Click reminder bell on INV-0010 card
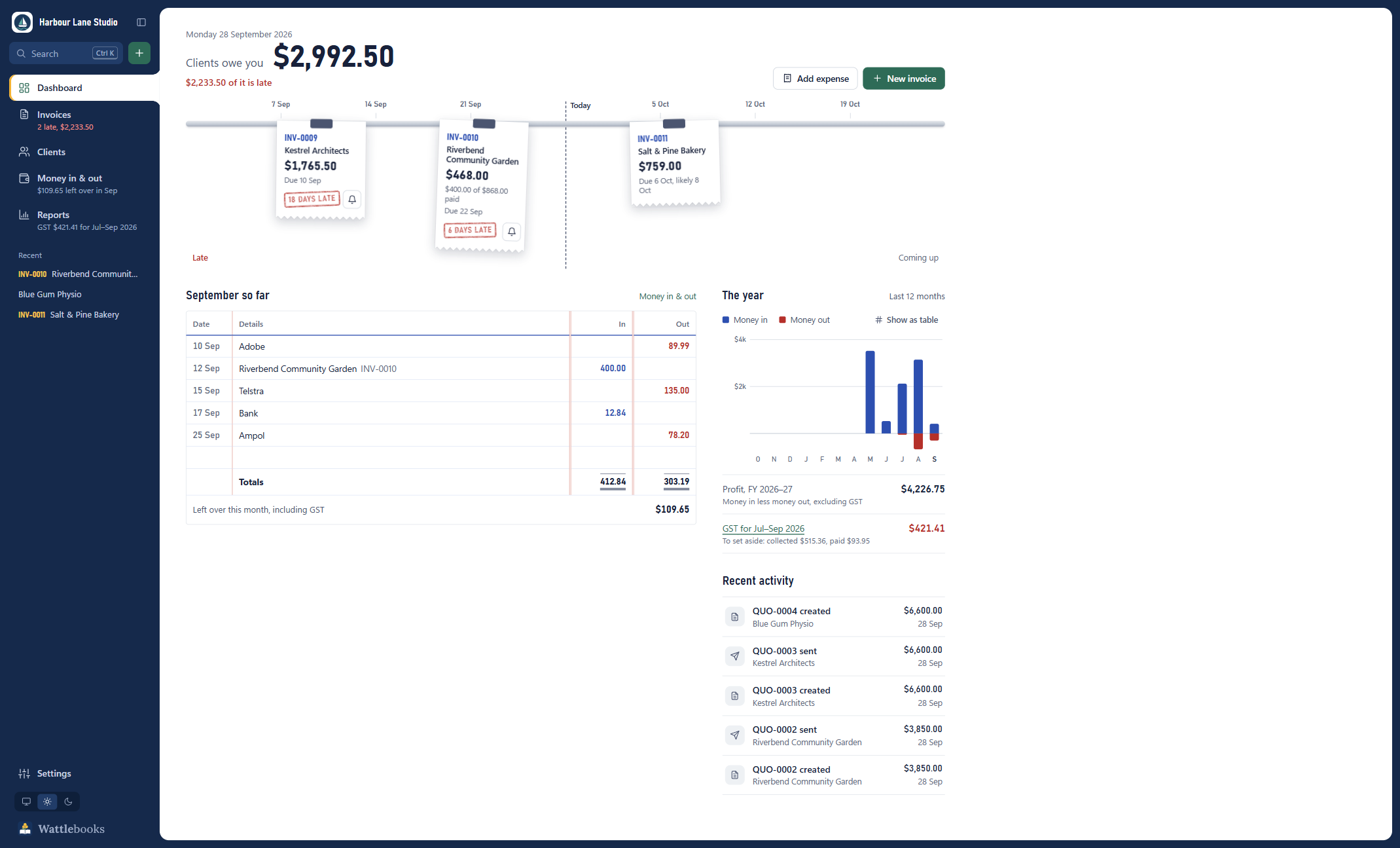 point(512,231)
